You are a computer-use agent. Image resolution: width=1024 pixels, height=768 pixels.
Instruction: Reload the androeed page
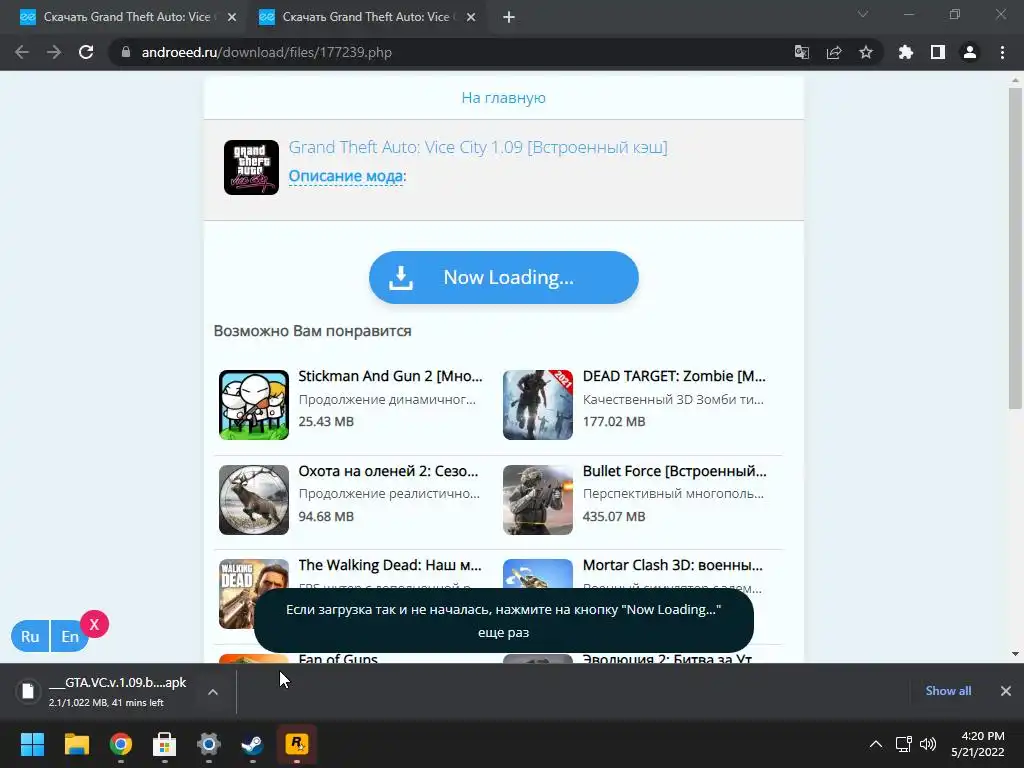coord(86,52)
